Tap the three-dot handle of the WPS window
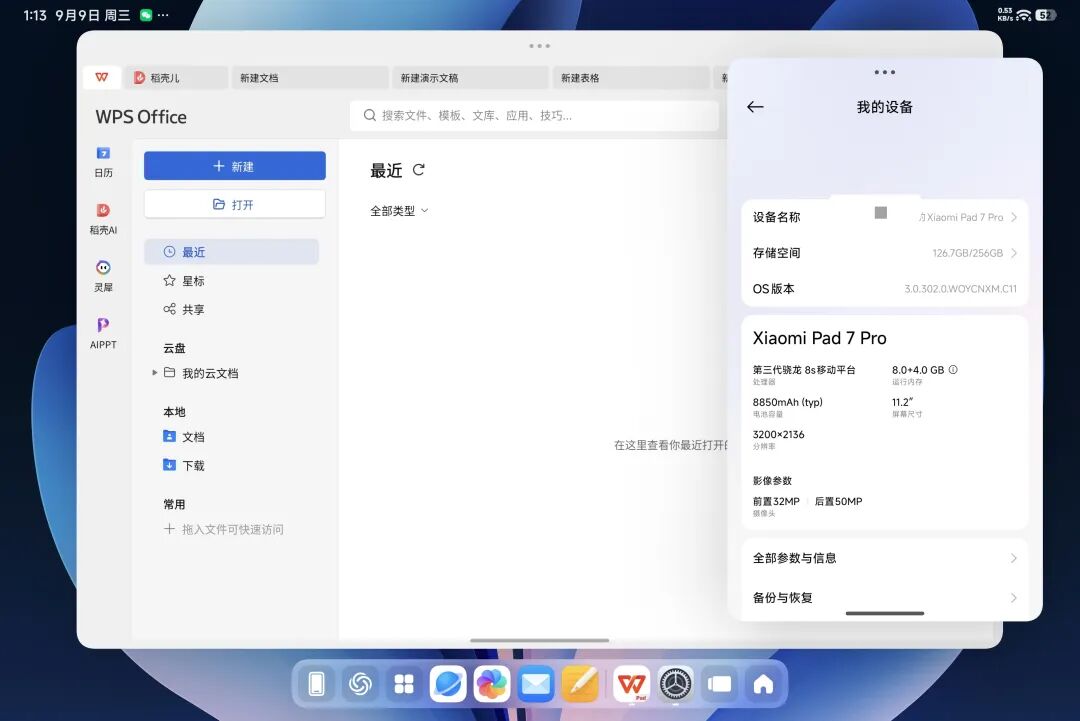This screenshot has height=721, width=1080. (x=539, y=46)
